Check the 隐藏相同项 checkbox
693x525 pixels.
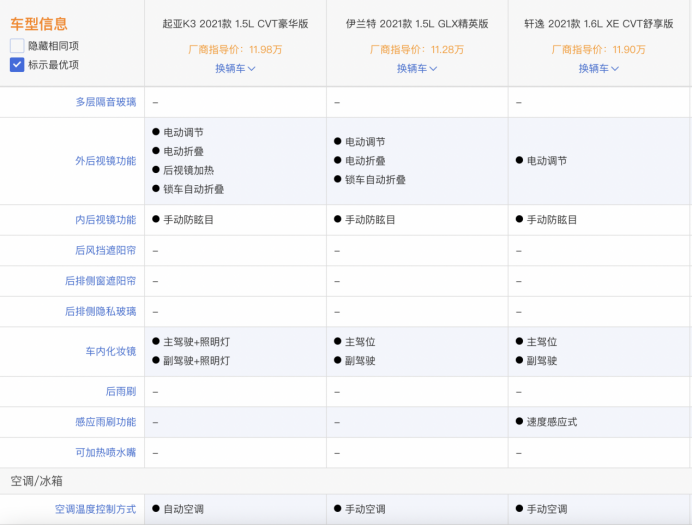pyautogui.click(x=17, y=46)
